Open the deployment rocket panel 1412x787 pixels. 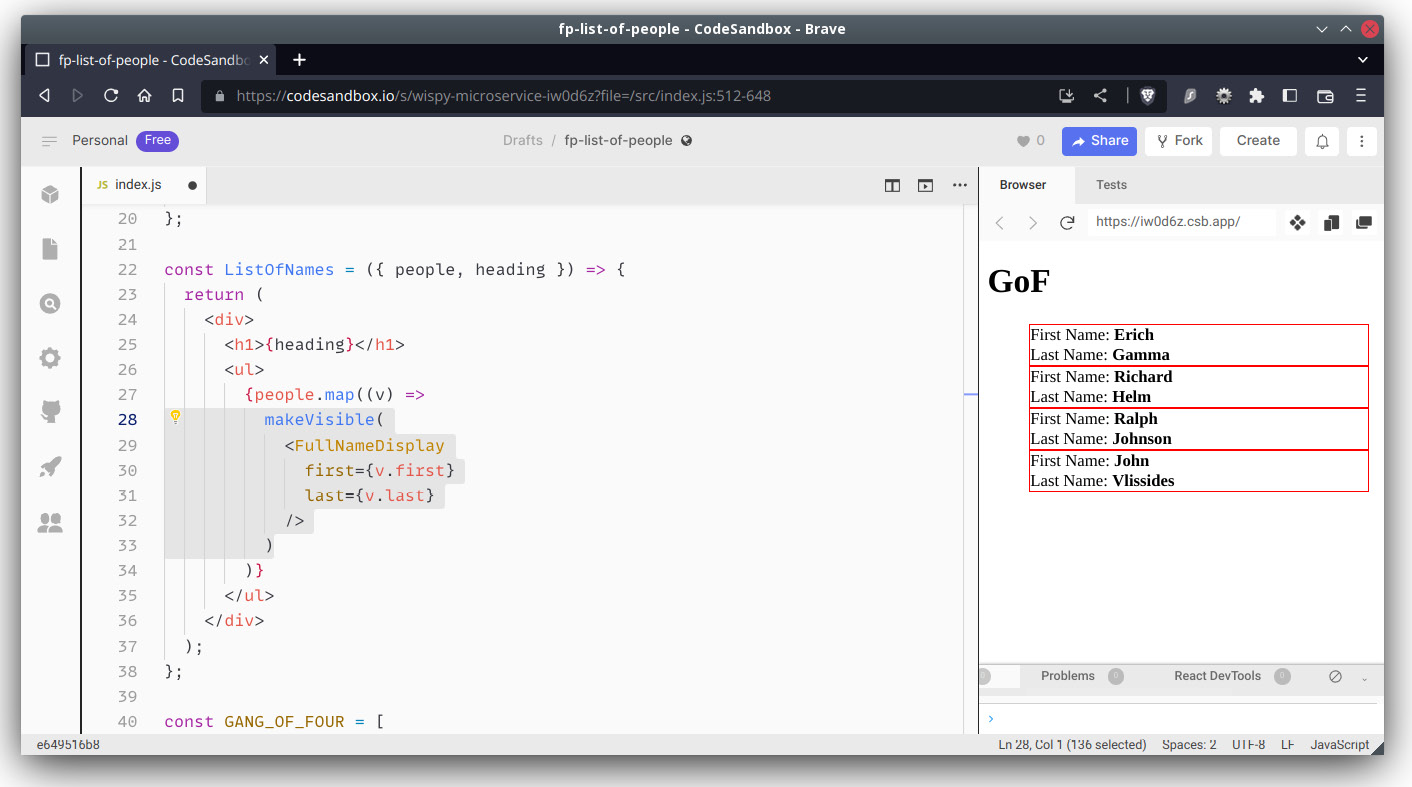tap(50, 467)
